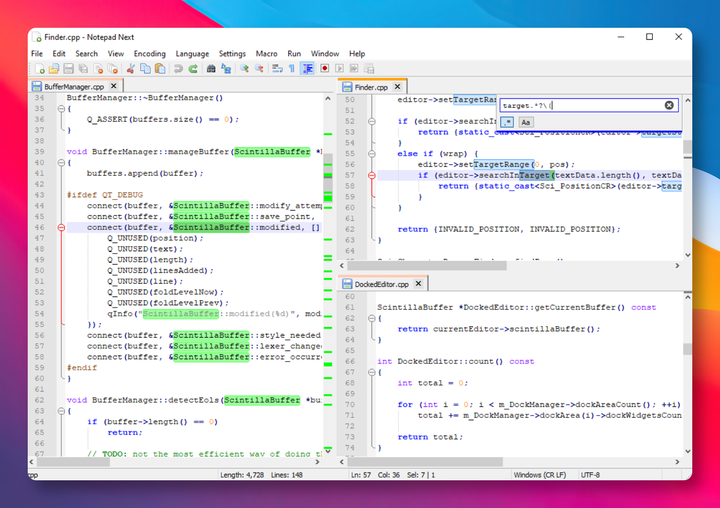Create a new file with toolbar icon
This screenshot has height=508, width=720.
pos(40,69)
